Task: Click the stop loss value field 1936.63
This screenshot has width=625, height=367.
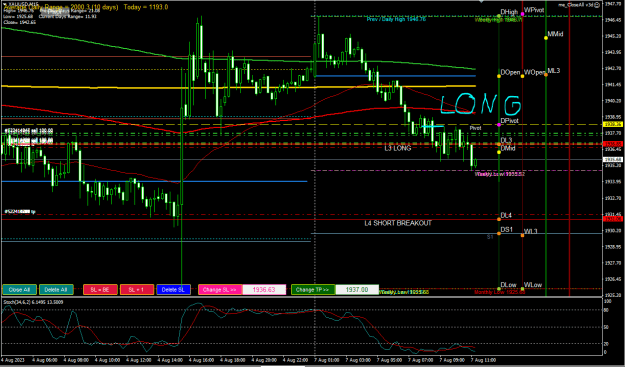Action: coord(264,290)
